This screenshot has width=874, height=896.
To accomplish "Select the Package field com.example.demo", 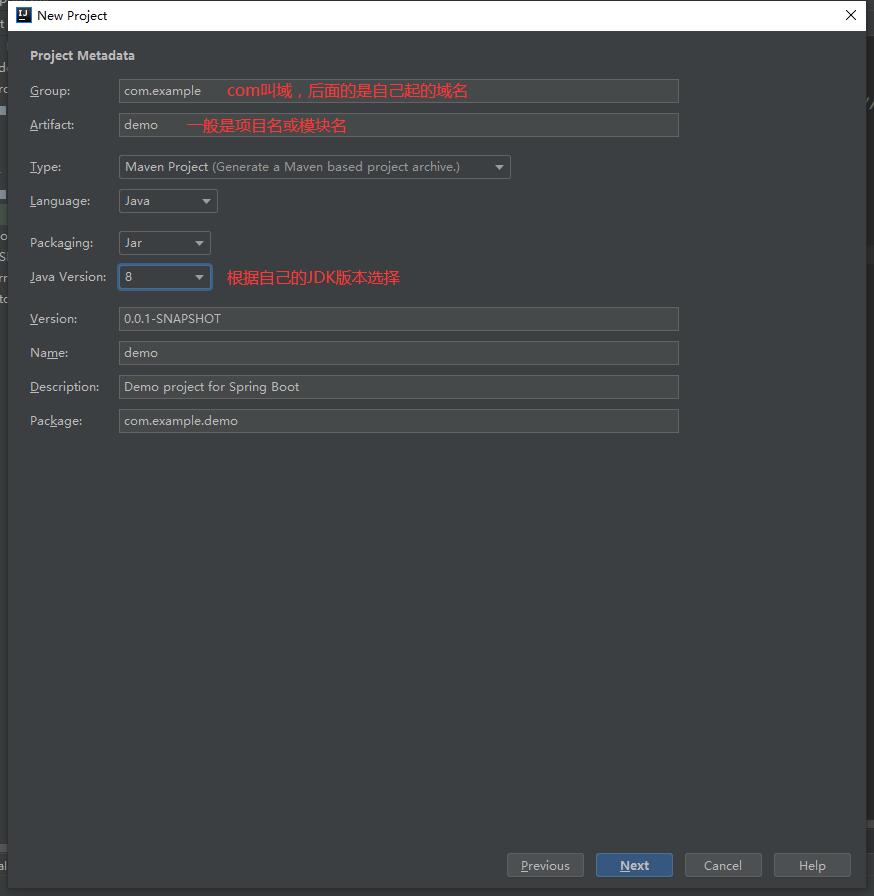I will [x=398, y=421].
